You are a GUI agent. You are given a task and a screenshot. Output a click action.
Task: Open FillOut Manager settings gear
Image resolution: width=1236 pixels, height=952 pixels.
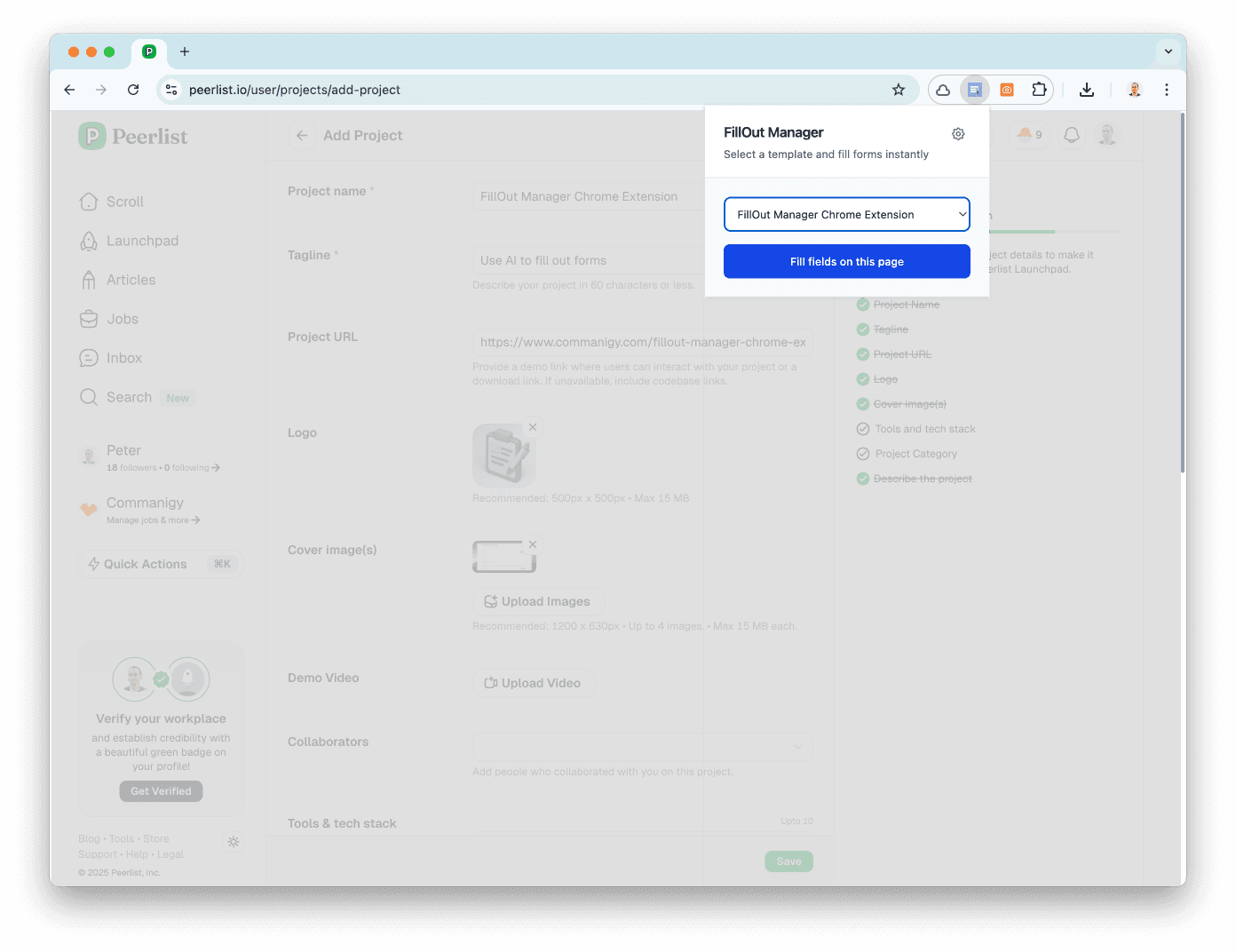957,133
